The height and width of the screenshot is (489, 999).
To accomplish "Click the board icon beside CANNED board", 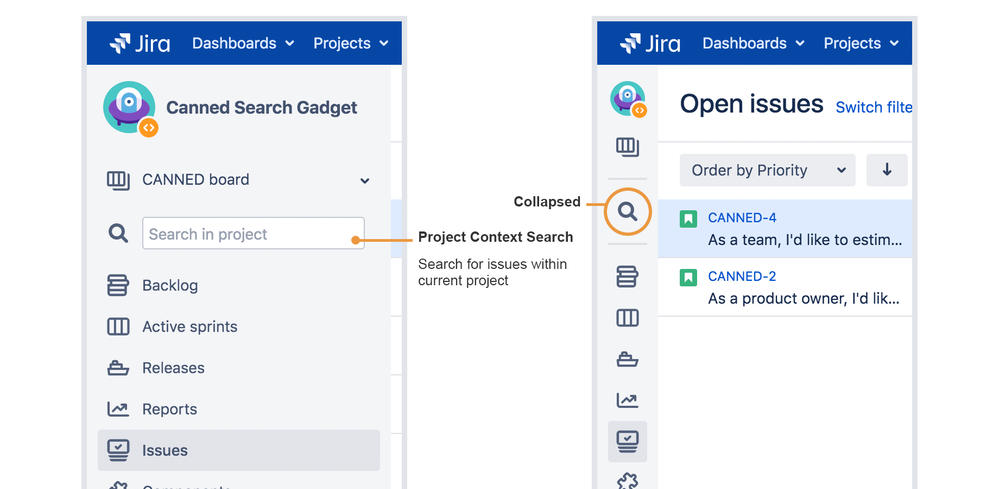I will 118,180.
